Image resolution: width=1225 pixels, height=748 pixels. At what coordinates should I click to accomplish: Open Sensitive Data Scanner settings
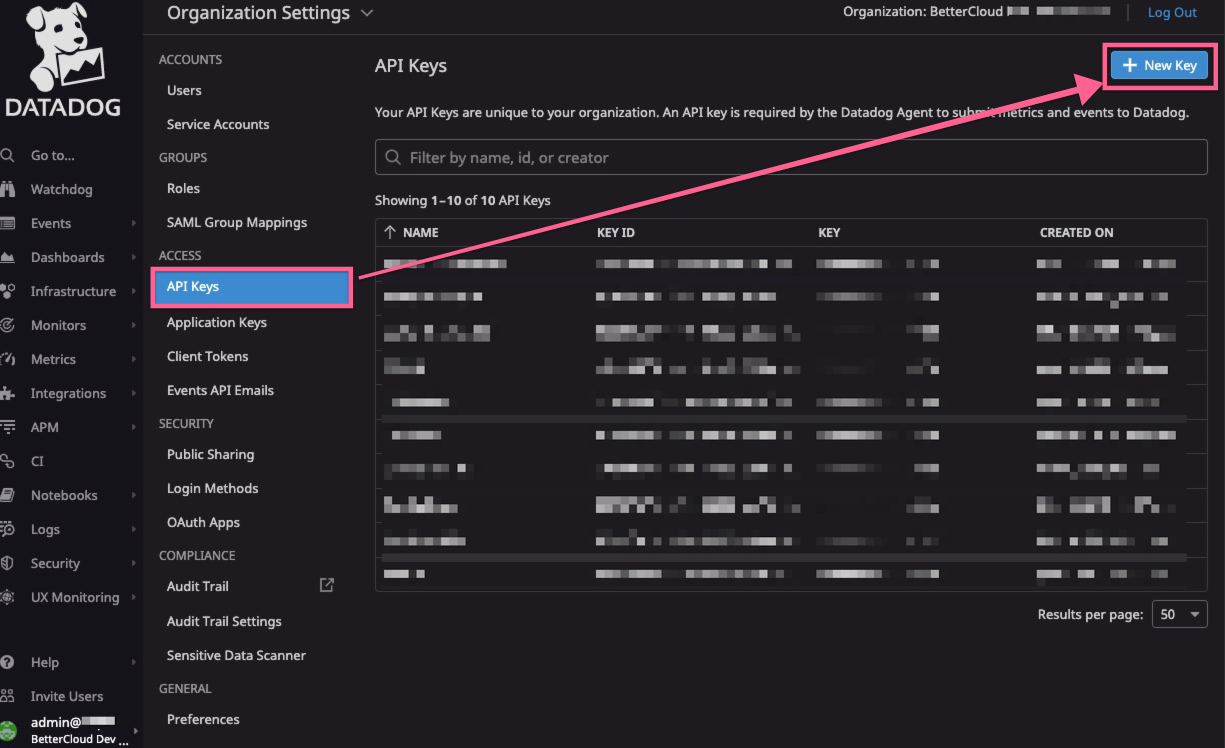click(236, 655)
